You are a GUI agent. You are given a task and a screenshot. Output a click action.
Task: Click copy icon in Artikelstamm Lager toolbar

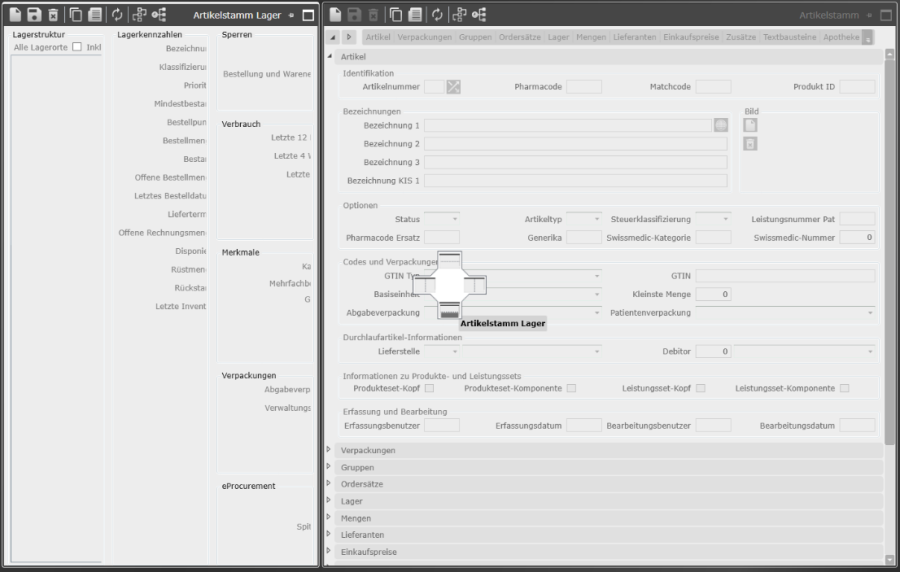[x=76, y=15]
